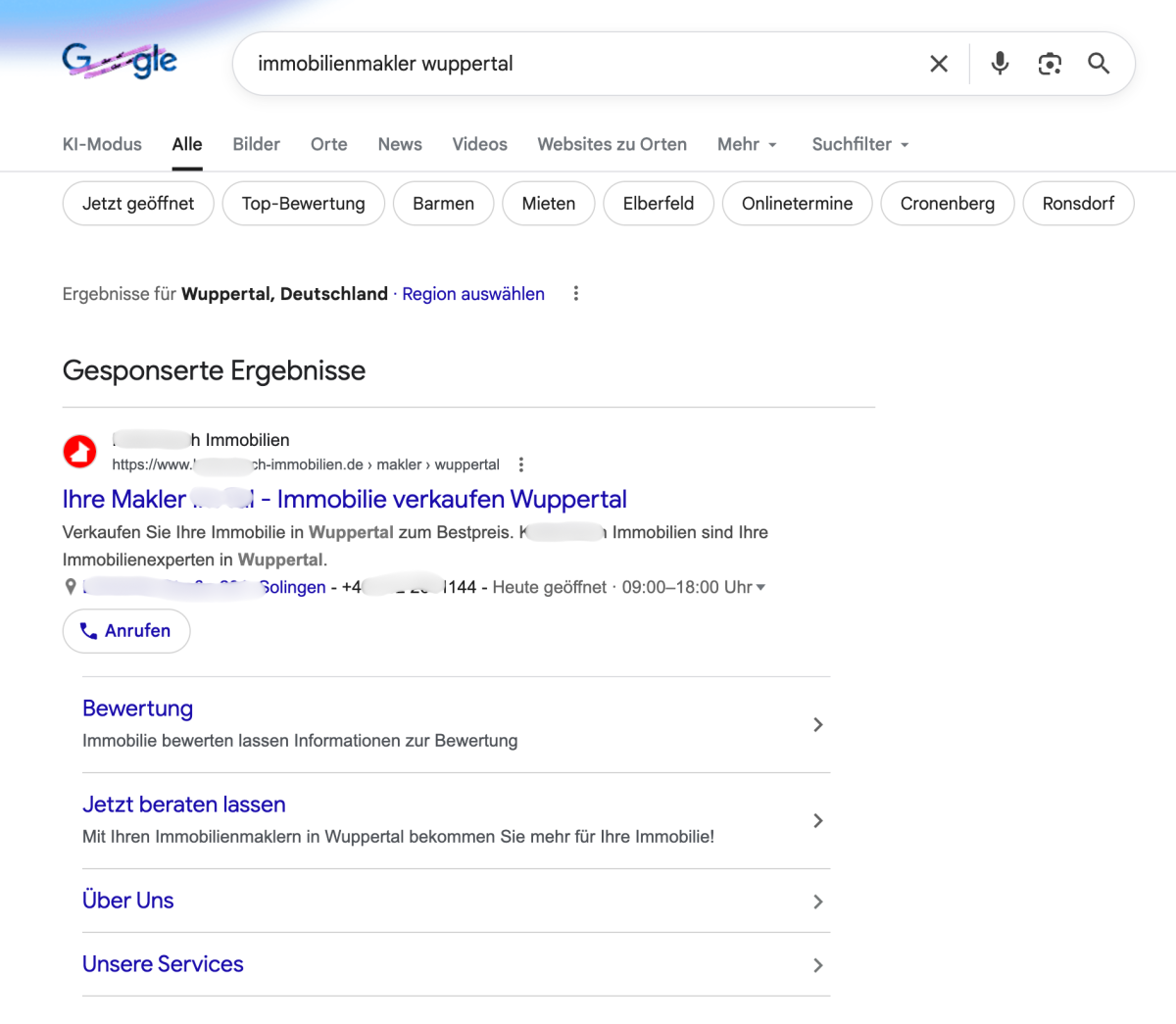Select the Ronsdorf filter chip
Viewport: 1176px width, 1024px height.
[1079, 204]
